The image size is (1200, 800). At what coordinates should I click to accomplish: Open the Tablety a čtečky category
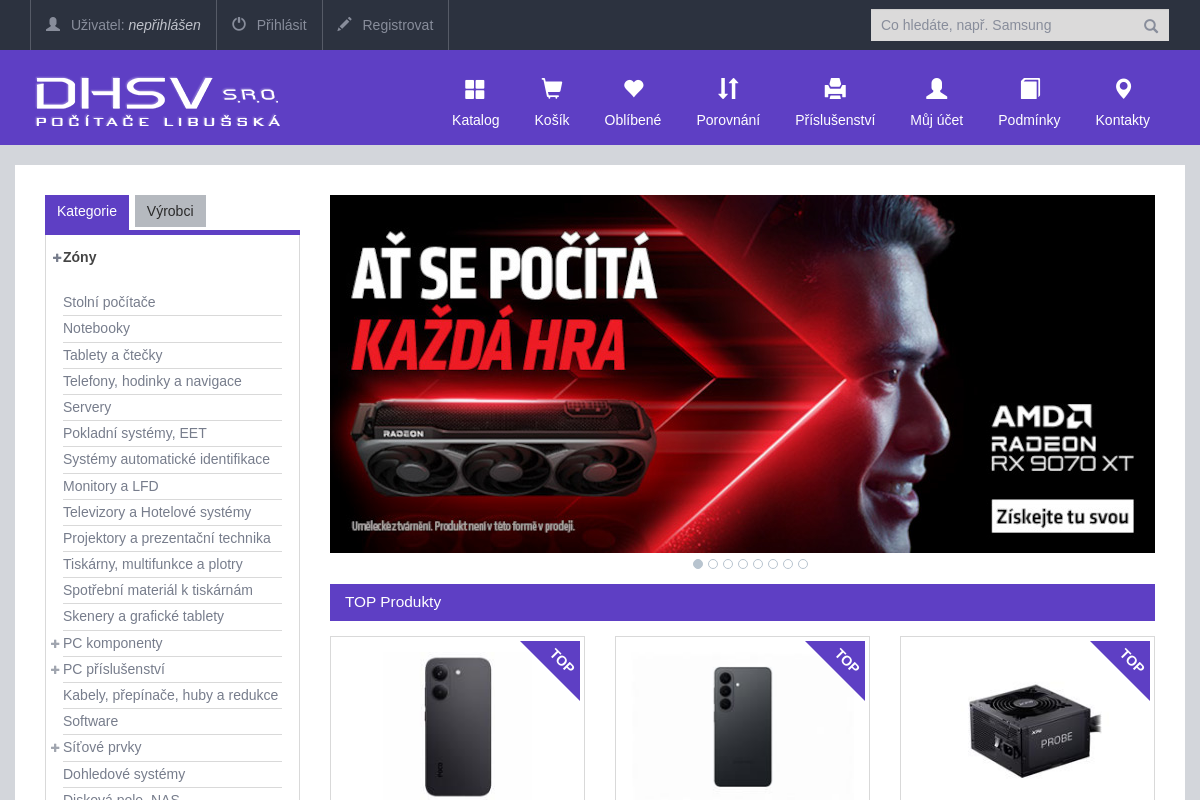pyautogui.click(x=112, y=355)
